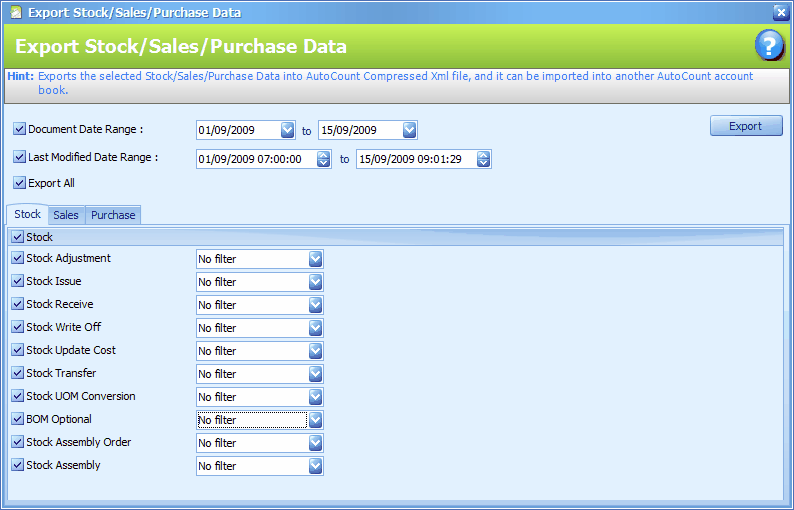Screen dimensions: 794x510
Task: Uncheck Stock Receive checkbox
Action: click(x=17, y=304)
